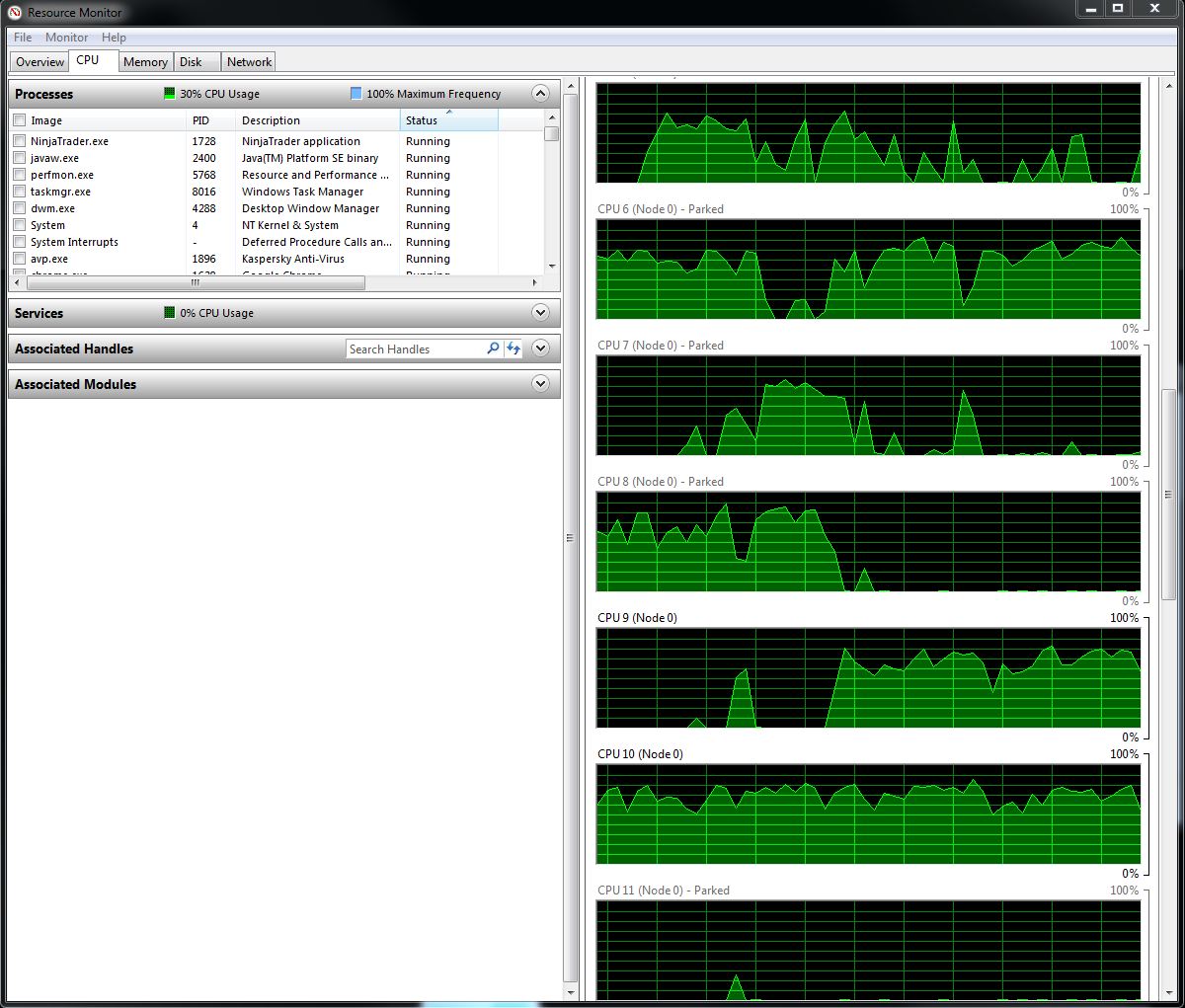Click the process list scroll-up arrow
The image size is (1185, 1008).
pos(551,118)
